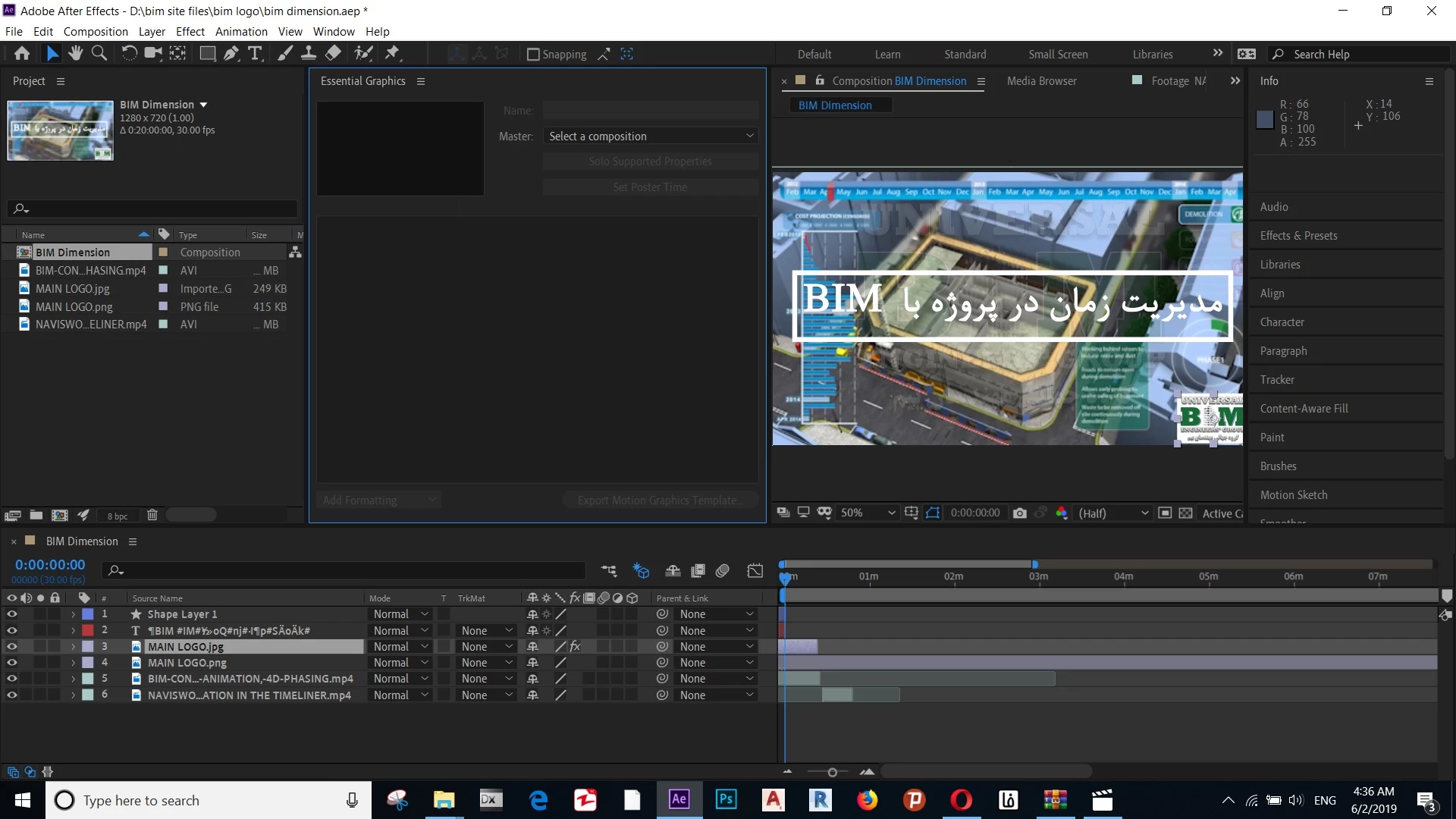Expand the MAIN LOGO.jpg layer properties
Image resolution: width=1456 pixels, height=819 pixels.
[74, 647]
